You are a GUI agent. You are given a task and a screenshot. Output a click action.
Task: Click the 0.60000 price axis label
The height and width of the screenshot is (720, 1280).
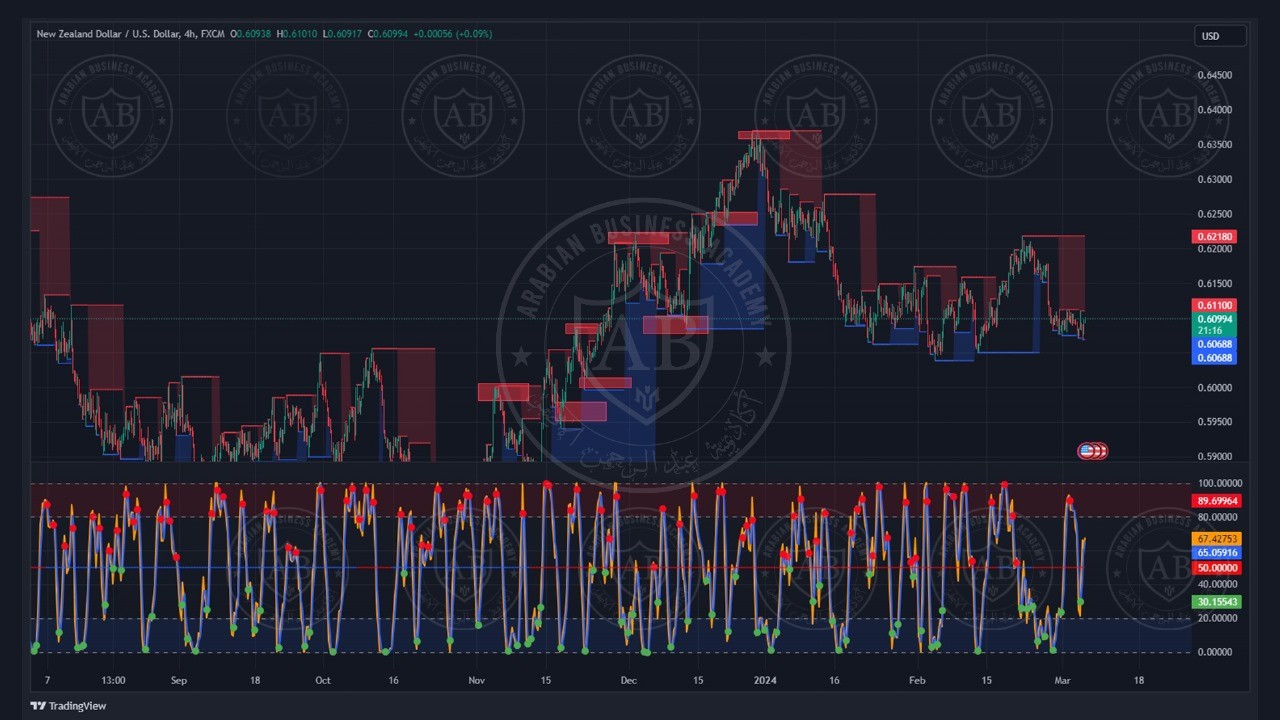[1214, 388]
